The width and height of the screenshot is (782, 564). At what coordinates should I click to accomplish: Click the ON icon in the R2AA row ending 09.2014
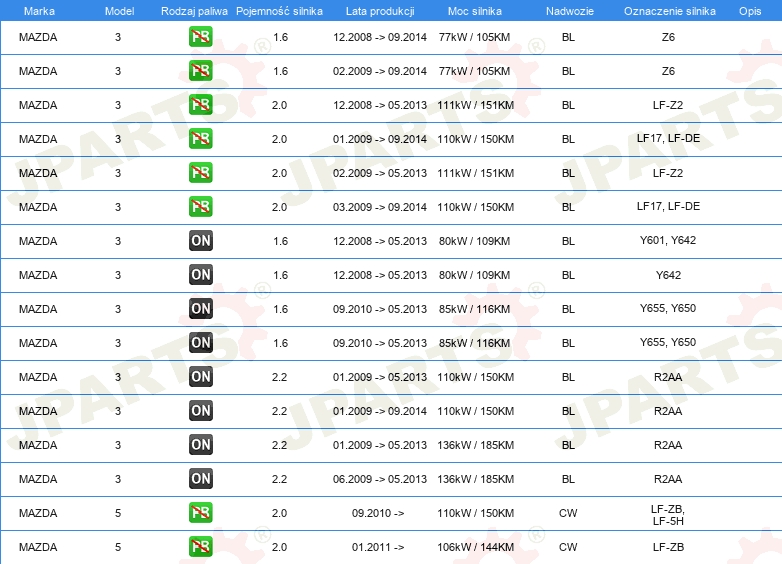click(200, 410)
